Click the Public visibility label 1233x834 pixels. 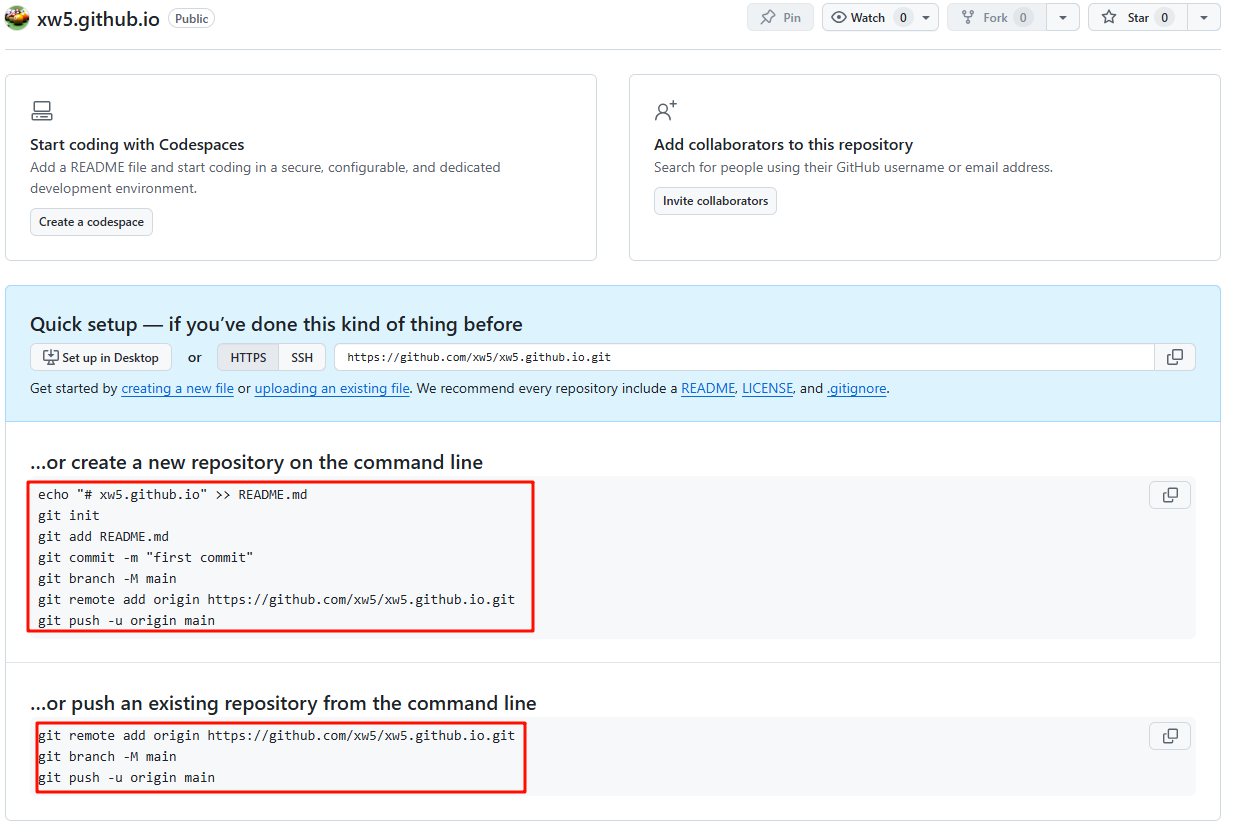(191, 18)
